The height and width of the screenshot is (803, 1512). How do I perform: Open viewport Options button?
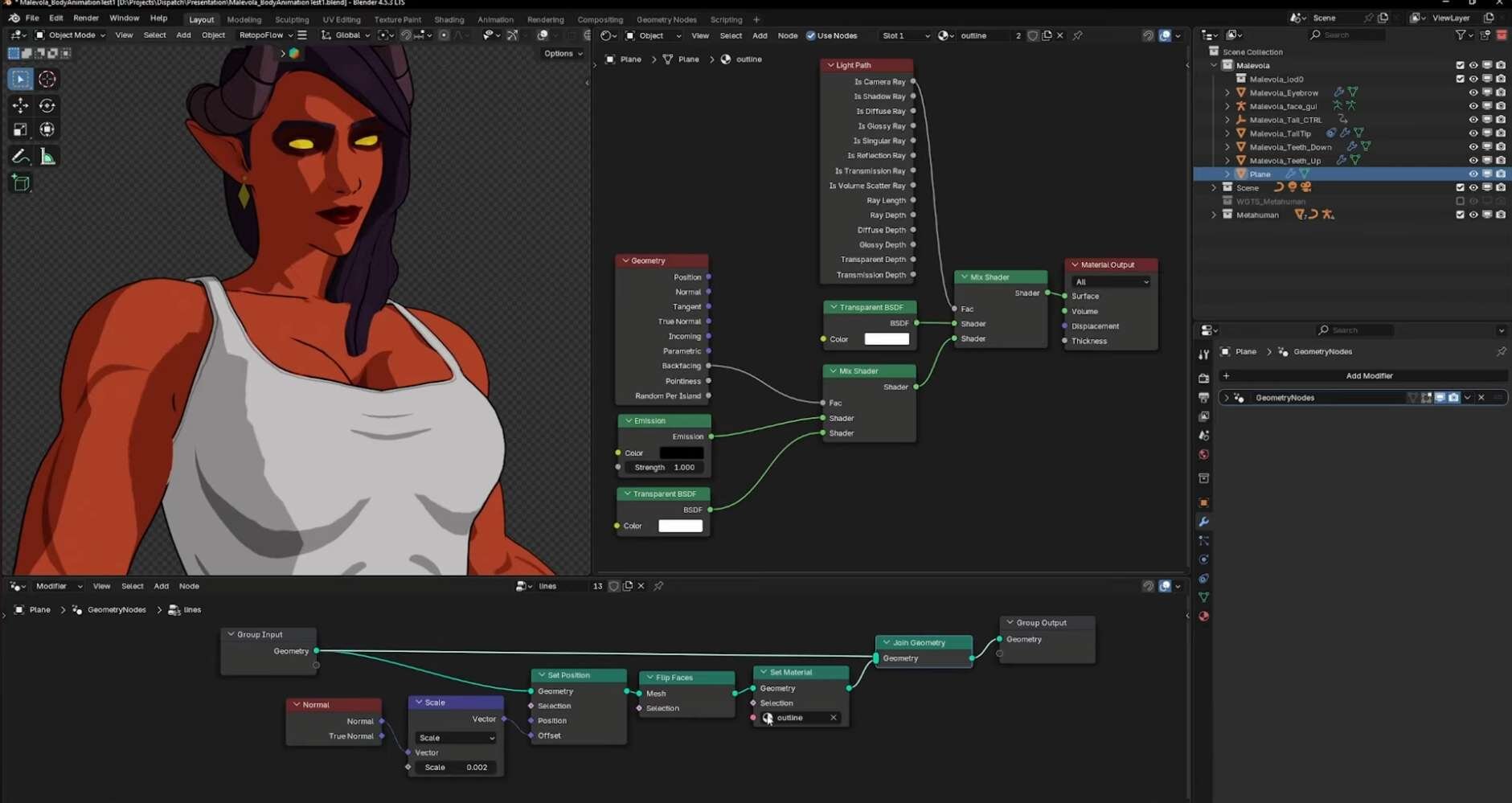(563, 53)
